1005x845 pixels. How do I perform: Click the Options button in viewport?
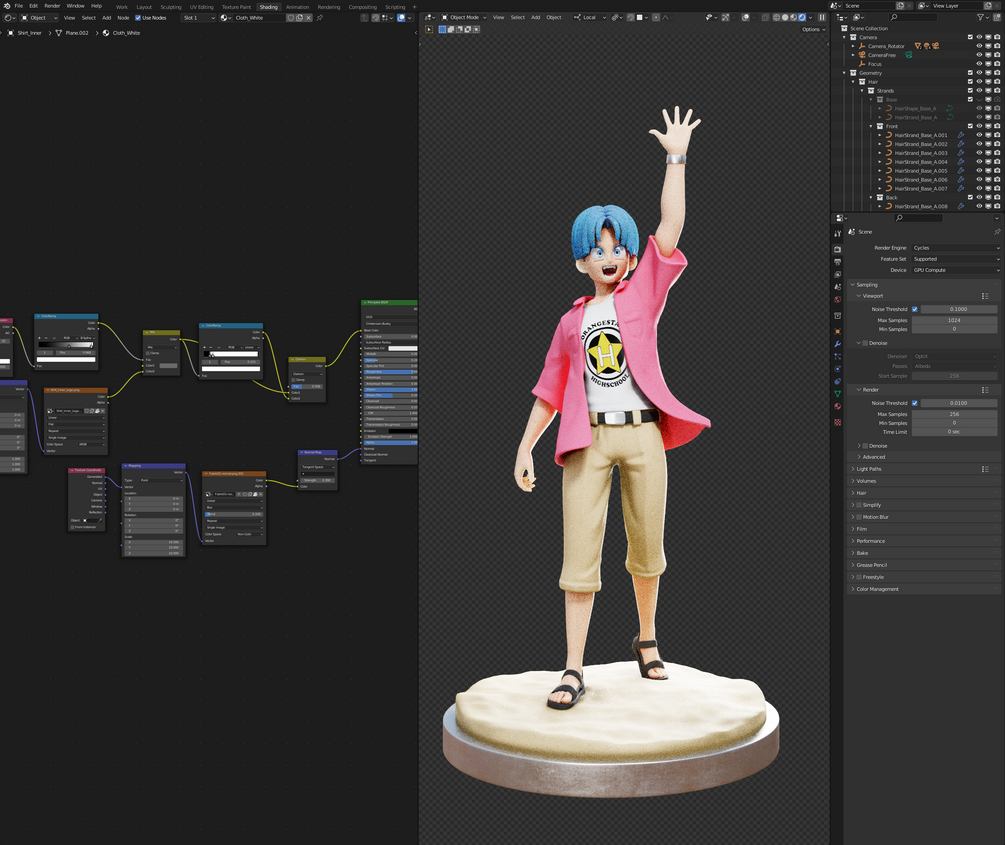click(x=813, y=29)
